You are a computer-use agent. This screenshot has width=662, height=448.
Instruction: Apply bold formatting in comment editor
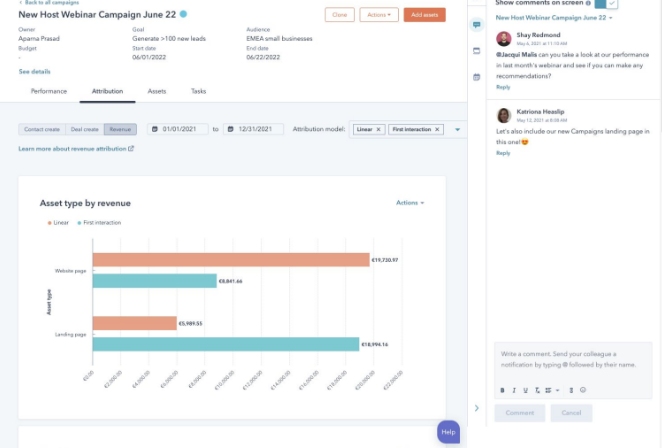pyautogui.click(x=502, y=390)
